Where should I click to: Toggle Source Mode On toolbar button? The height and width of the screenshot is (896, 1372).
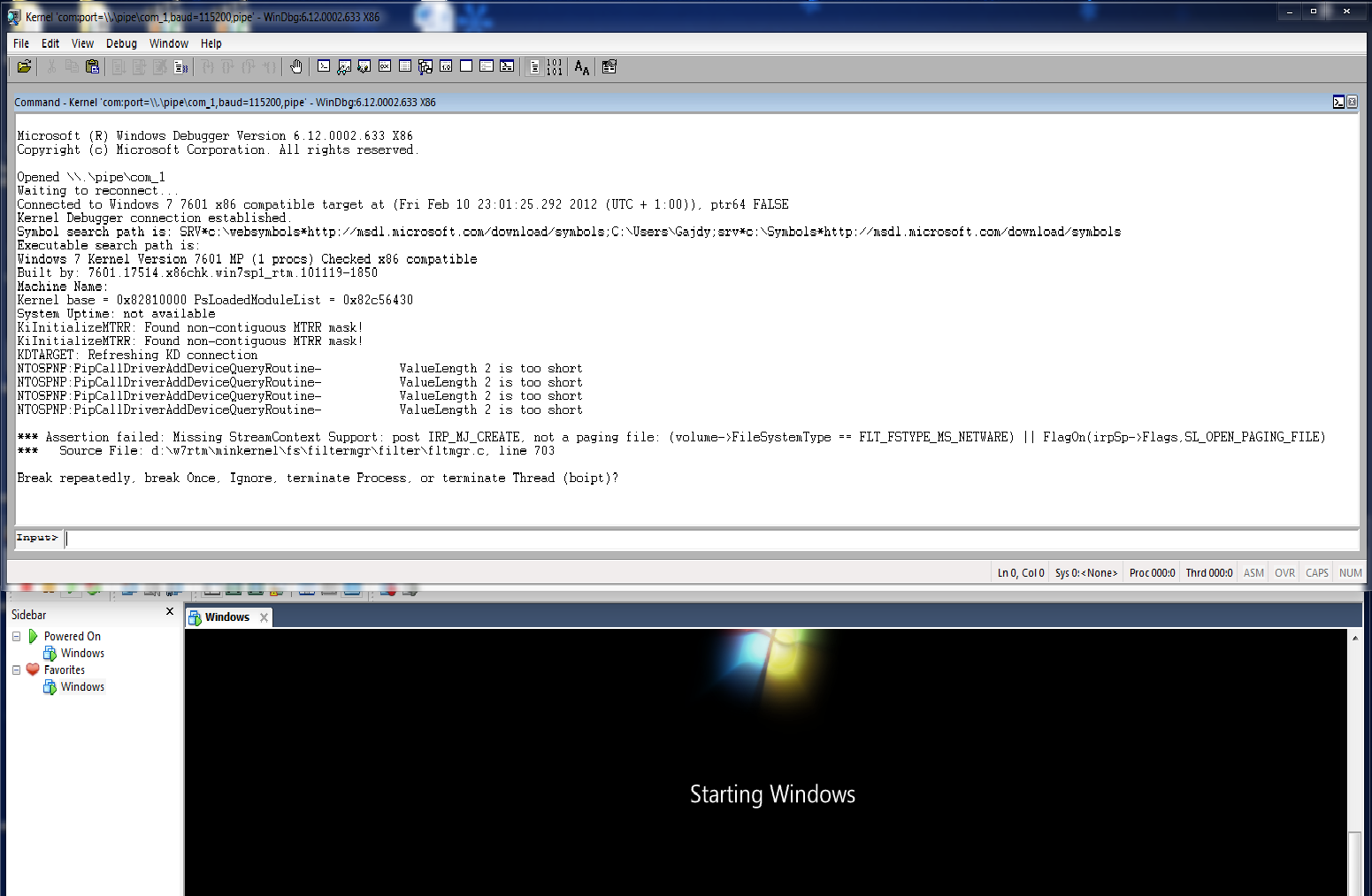[534, 66]
